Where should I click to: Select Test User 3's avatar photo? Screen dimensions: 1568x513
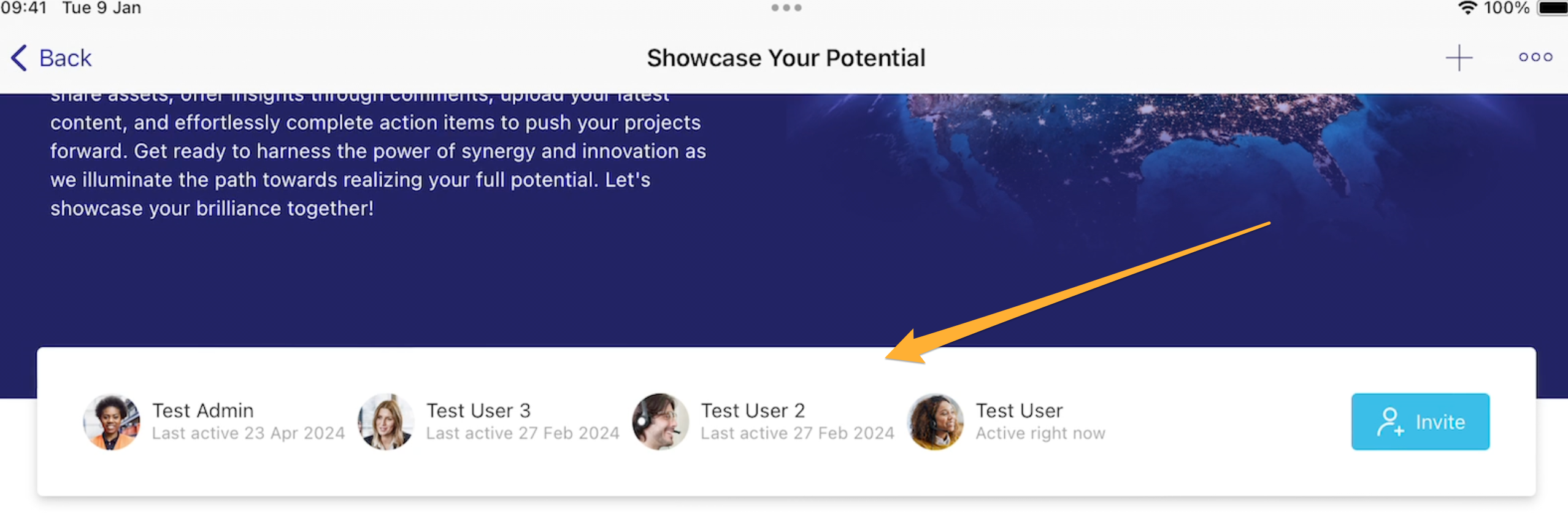(x=386, y=422)
